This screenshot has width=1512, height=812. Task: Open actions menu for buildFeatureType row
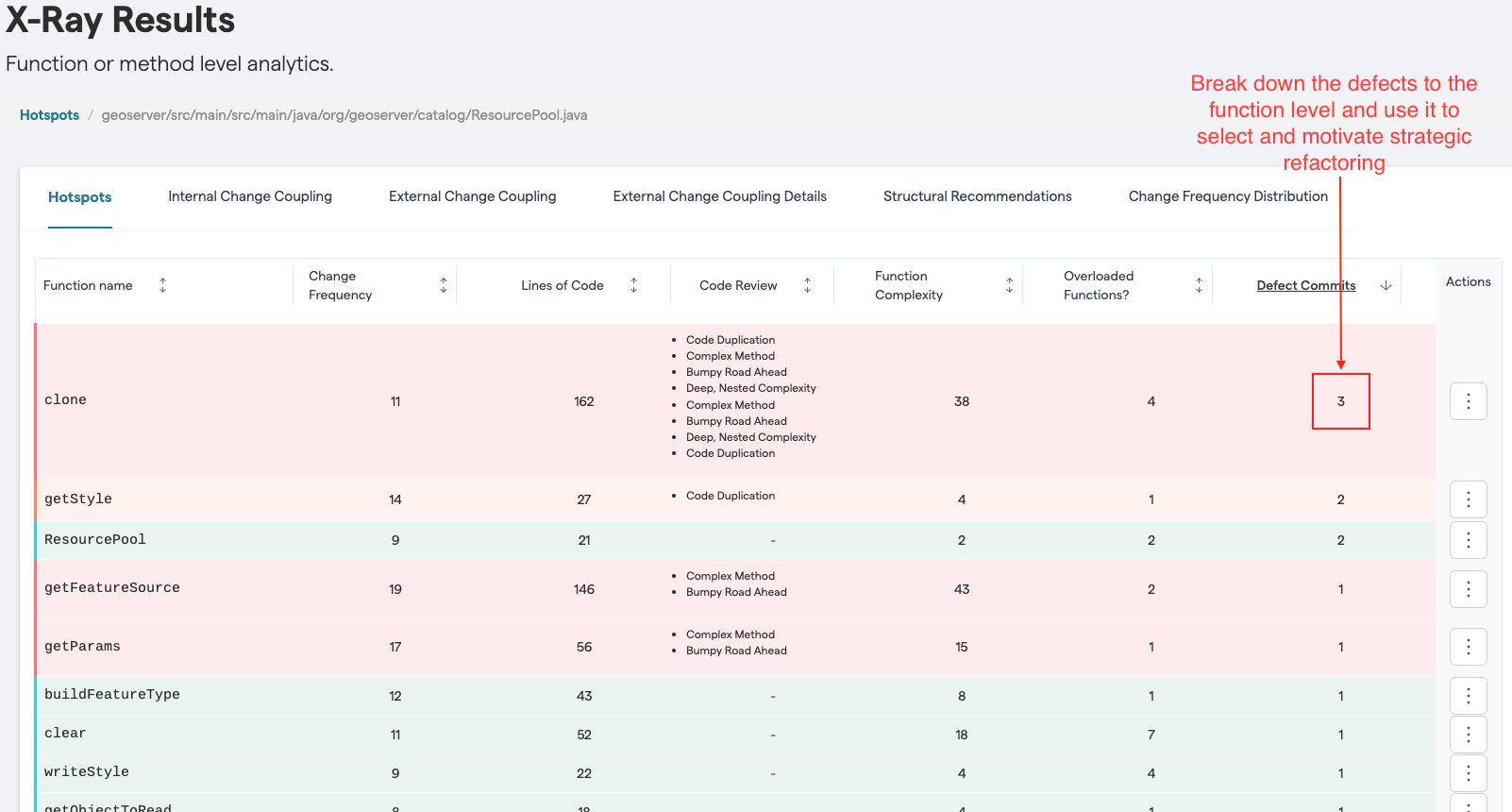[1468, 696]
